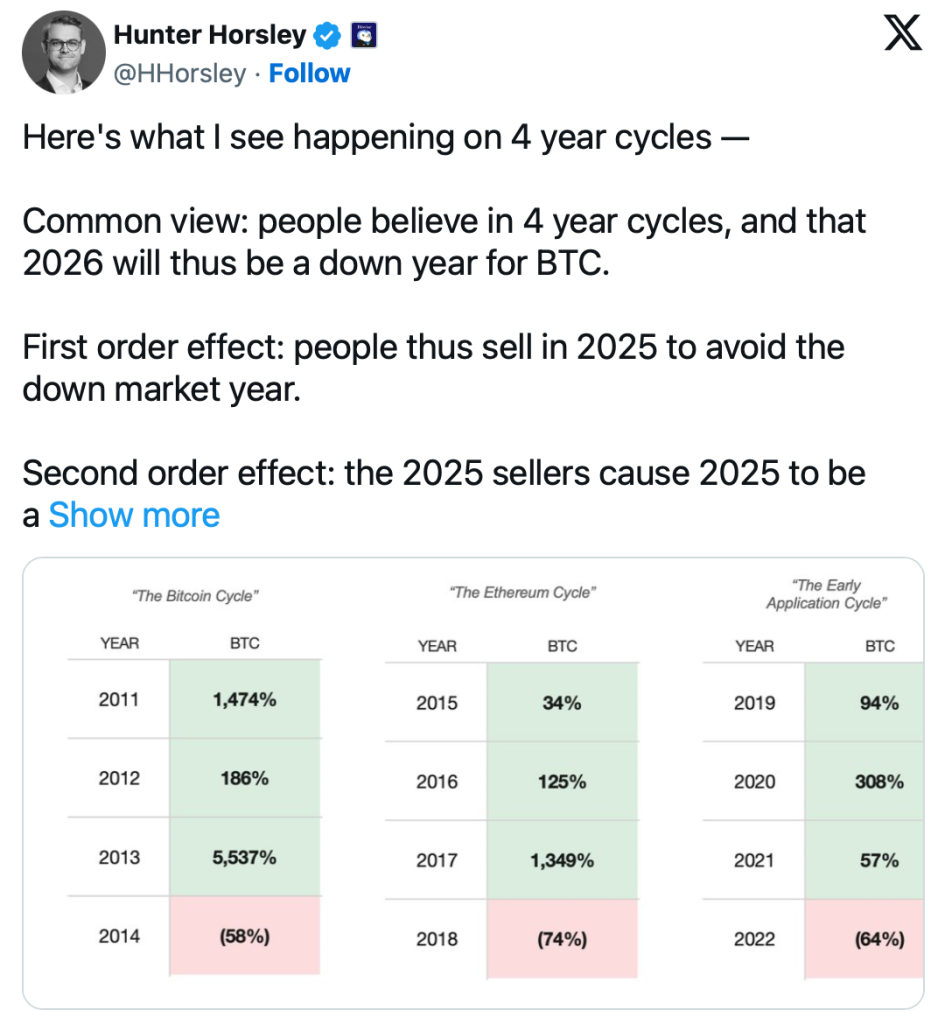Select "The Ethereum Cycle" table heading
This screenshot has height=1024, width=945.
click(x=524, y=593)
